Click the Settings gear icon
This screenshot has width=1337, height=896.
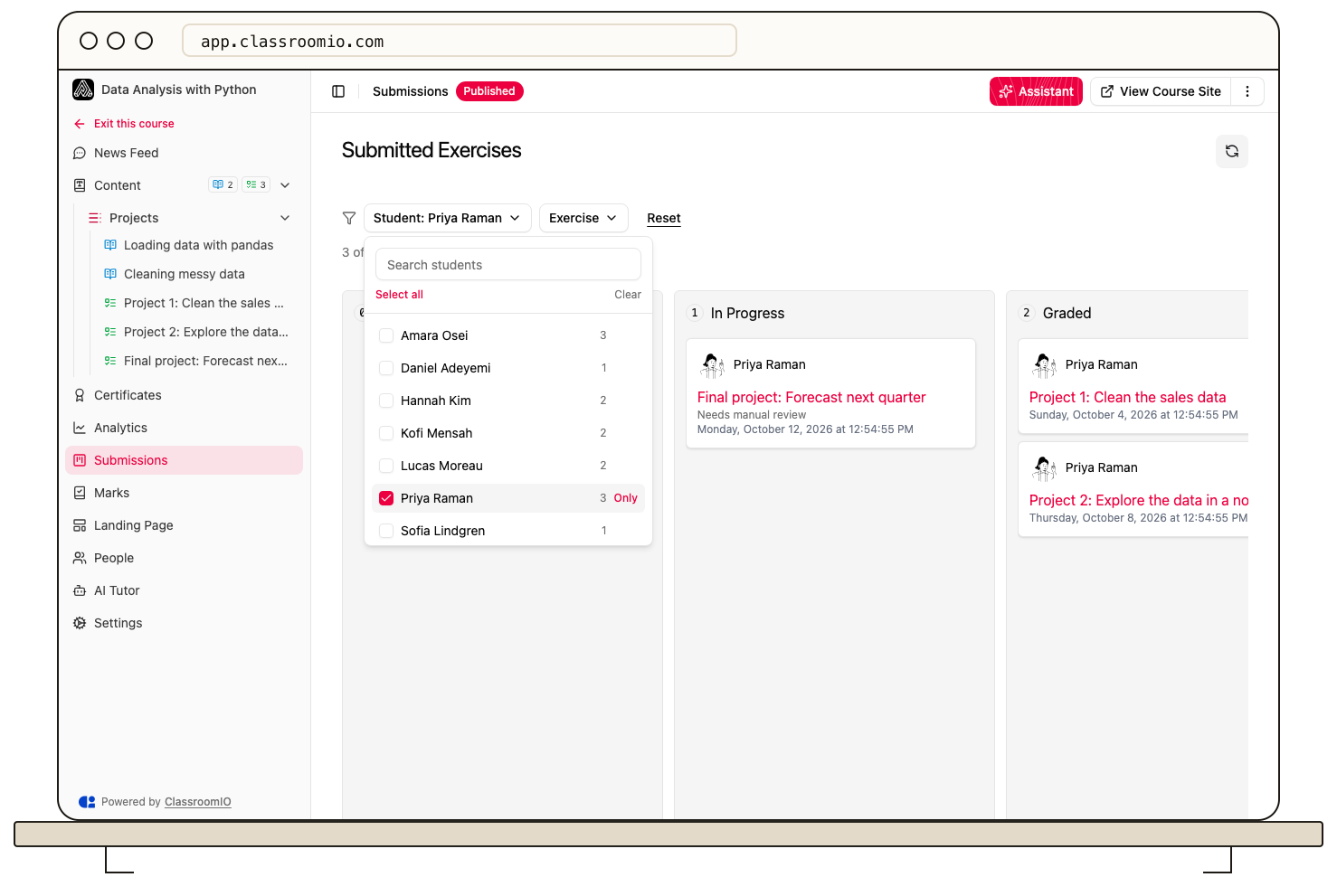tap(80, 623)
